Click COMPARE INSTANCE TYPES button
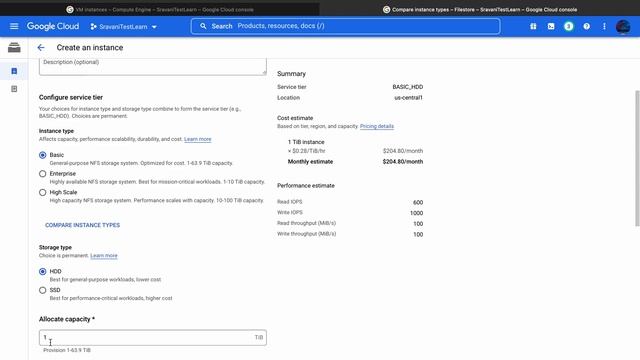The height and width of the screenshot is (360, 640). 82,225
